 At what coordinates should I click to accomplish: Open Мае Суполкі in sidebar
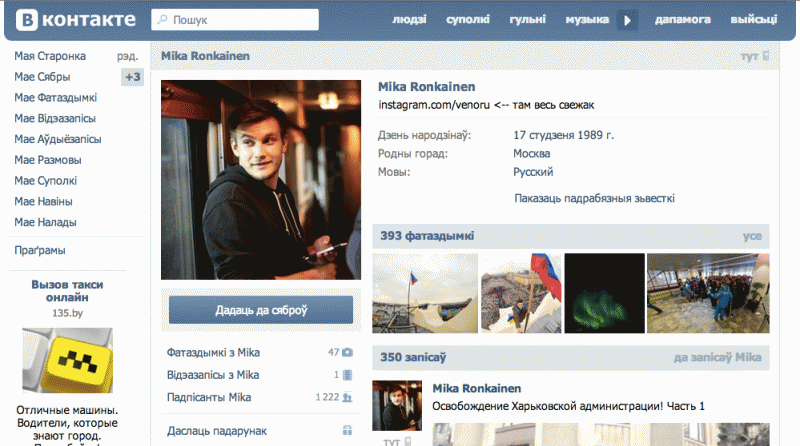(45, 181)
